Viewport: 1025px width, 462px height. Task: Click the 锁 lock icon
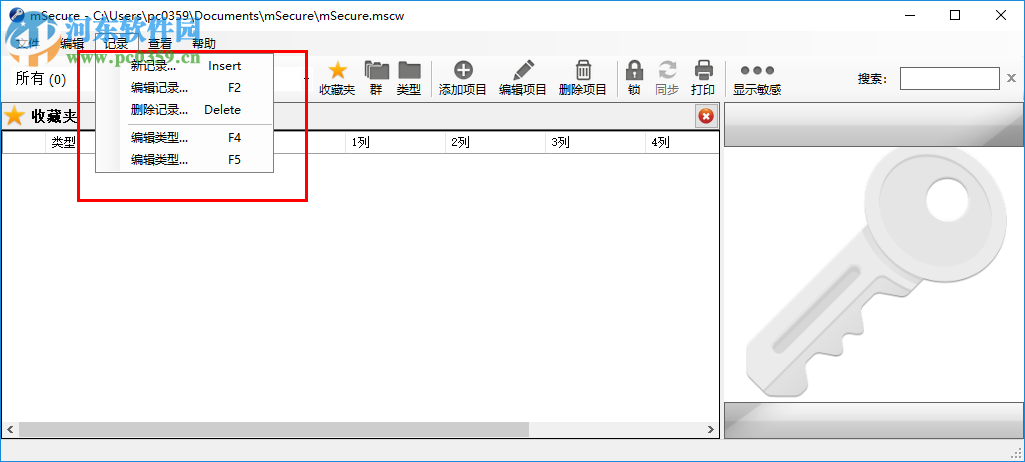click(x=633, y=70)
